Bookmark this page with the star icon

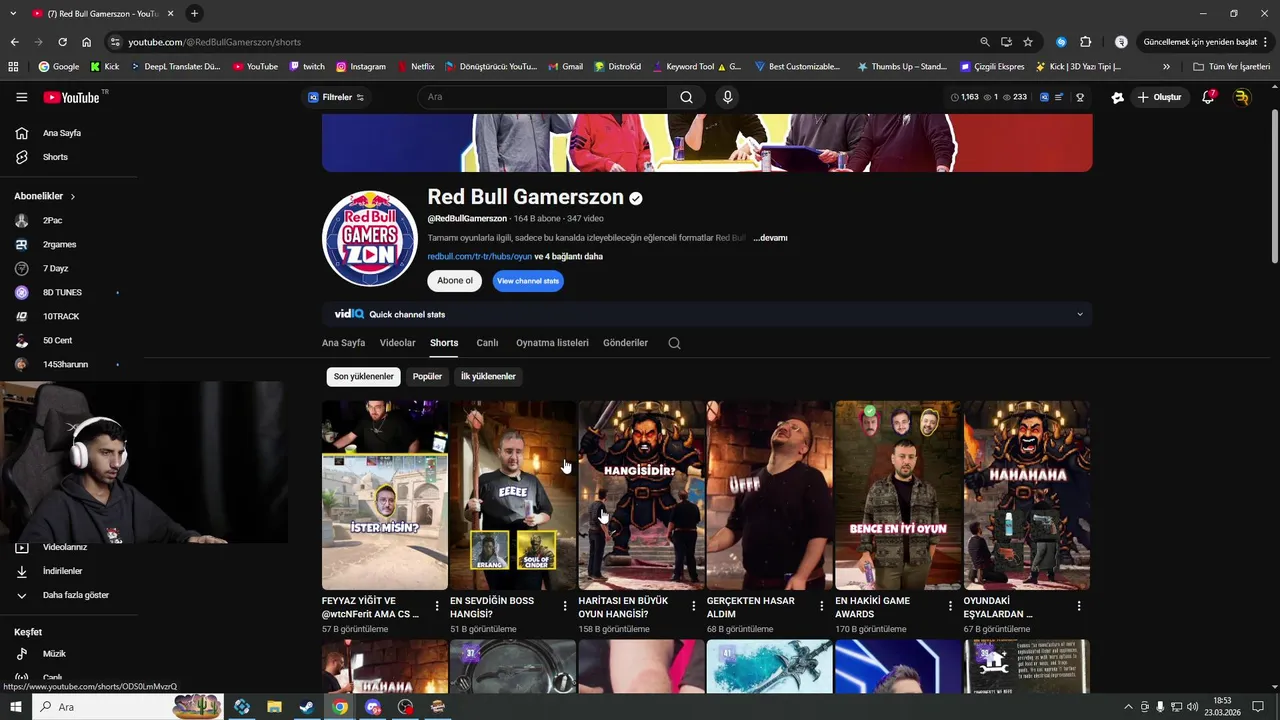click(x=1028, y=42)
